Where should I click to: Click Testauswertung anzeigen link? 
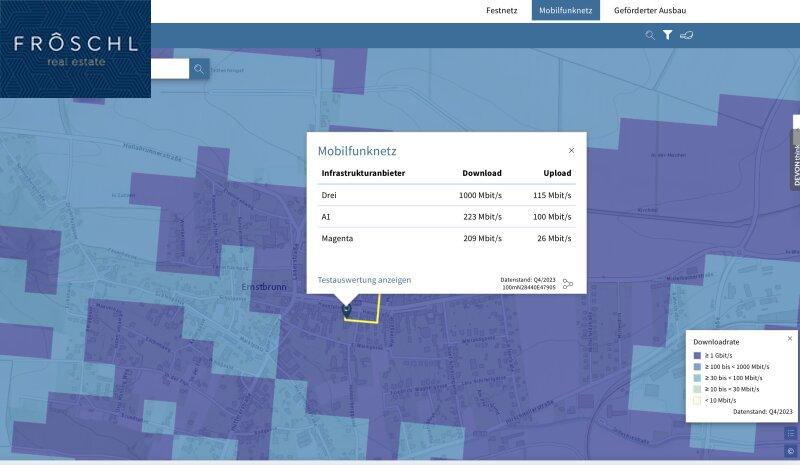[364, 280]
